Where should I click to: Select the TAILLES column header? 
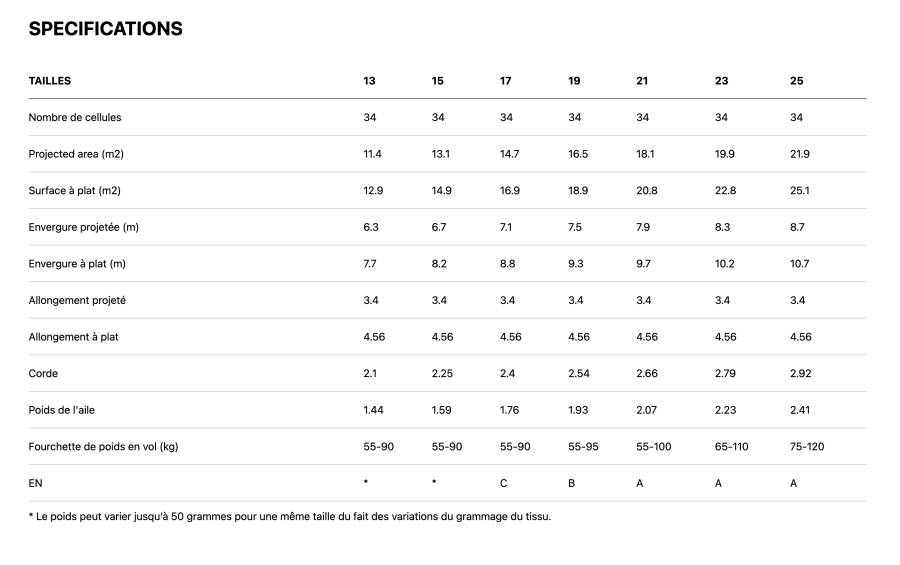point(50,81)
